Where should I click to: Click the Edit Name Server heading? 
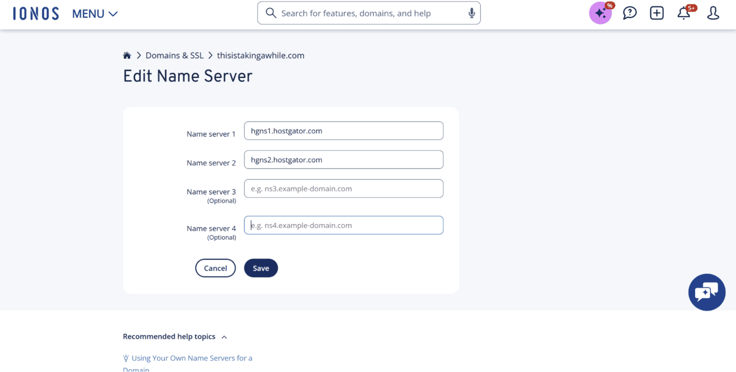[187, 76]
